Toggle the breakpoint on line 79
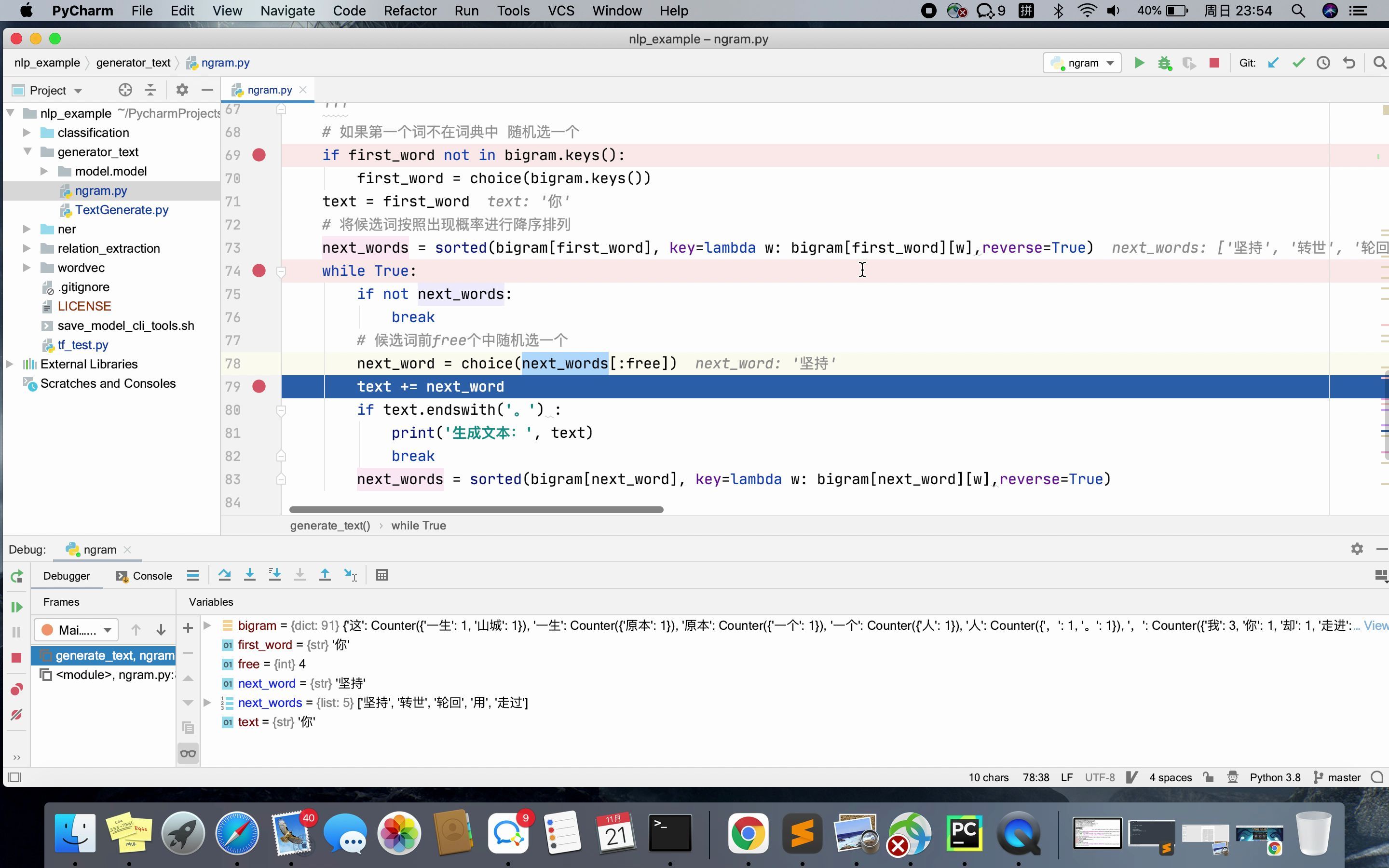The height and width of the screenshot is (868, 1389). (259, 386)
